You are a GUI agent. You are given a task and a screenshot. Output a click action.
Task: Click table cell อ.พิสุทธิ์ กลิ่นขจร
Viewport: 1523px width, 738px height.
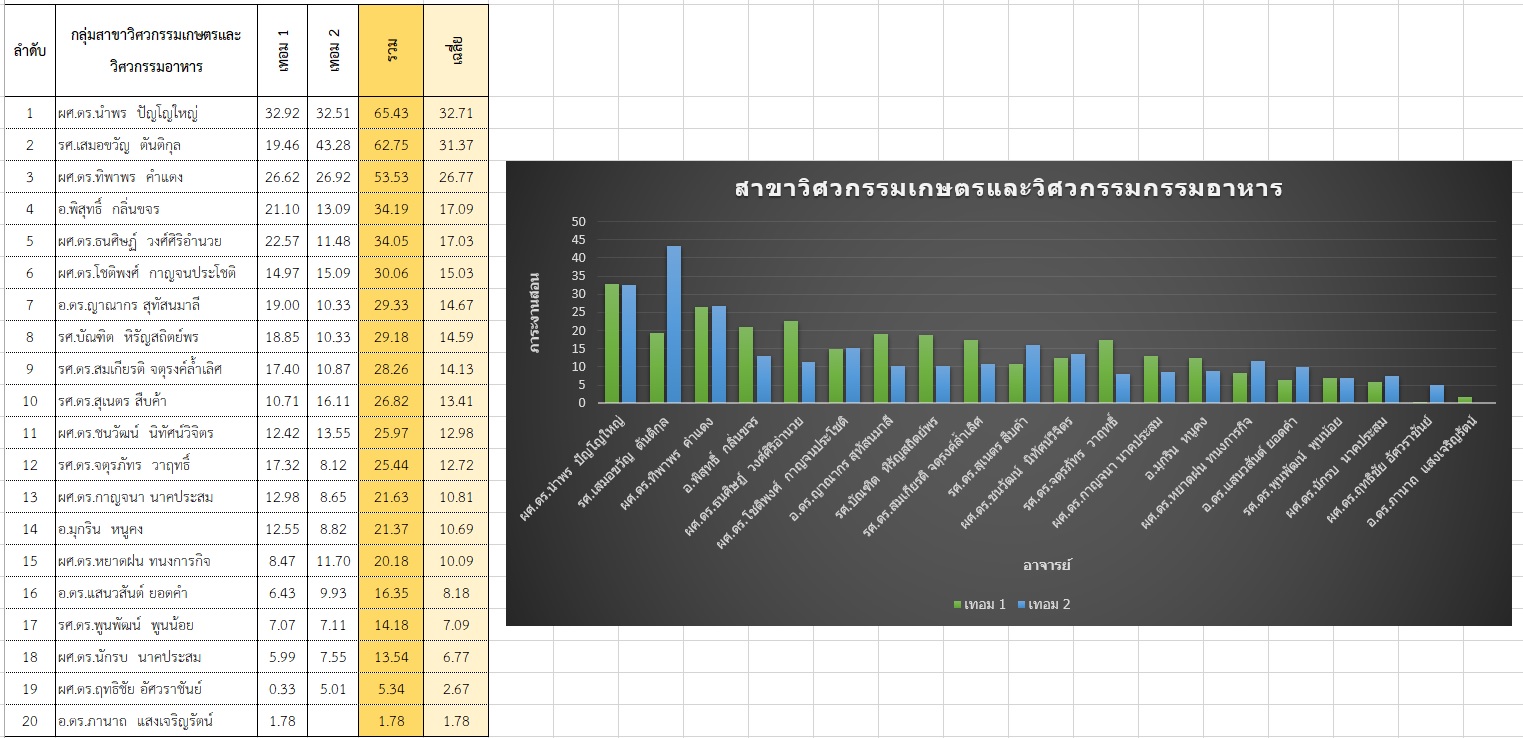tap(156, 209)
